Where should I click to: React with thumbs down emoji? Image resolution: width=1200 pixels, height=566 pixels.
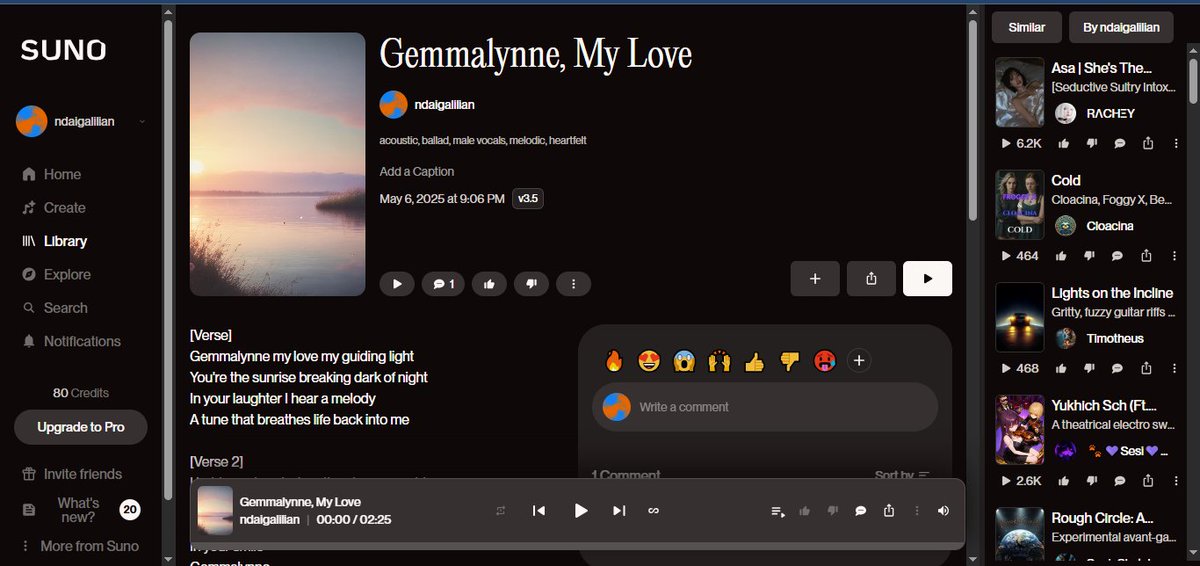(x=789, y=361)
